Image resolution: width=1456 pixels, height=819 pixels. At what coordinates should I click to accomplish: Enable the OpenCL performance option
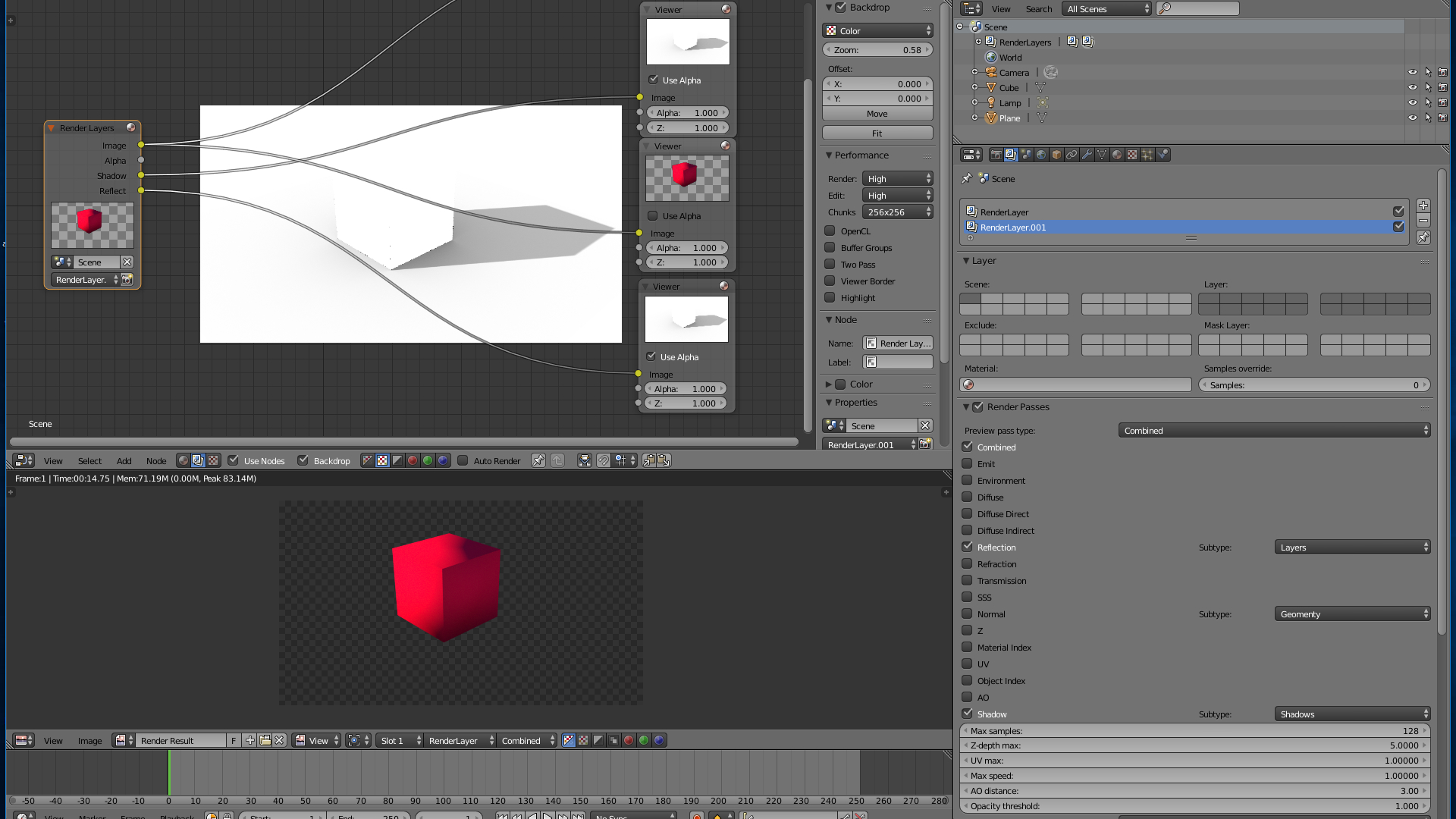(830, 231)
